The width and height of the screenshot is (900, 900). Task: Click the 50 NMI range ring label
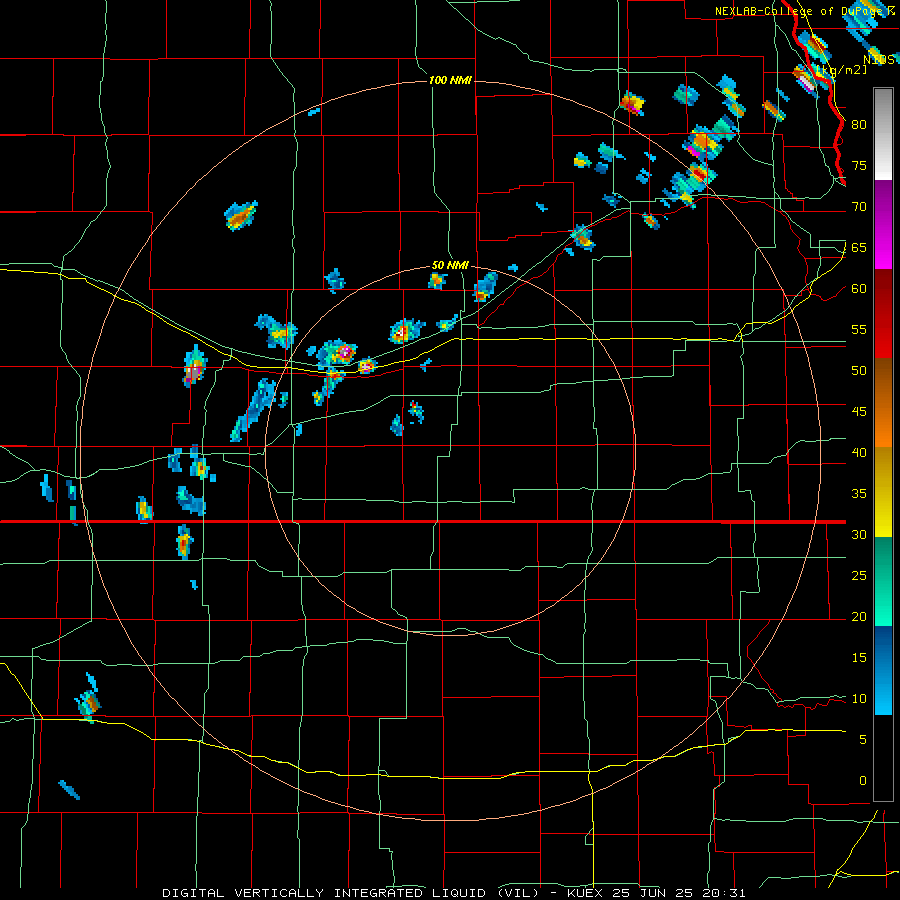pos(450,265)
